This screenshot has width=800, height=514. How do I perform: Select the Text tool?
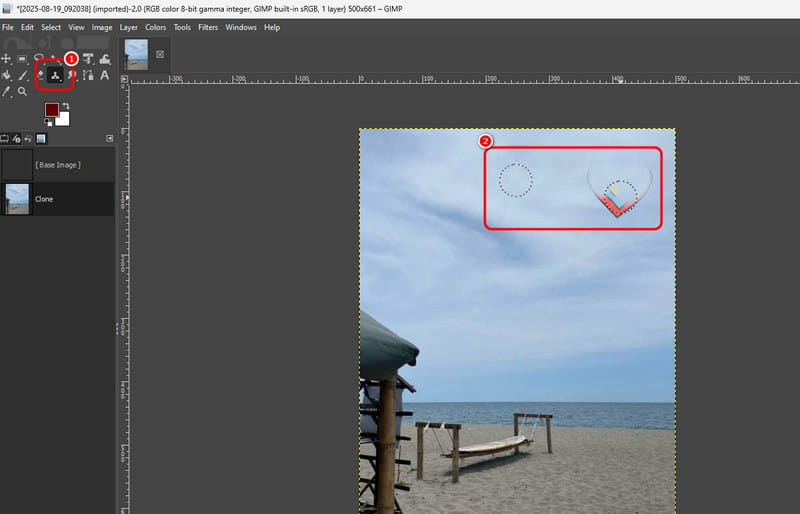(x=104, y=75)
